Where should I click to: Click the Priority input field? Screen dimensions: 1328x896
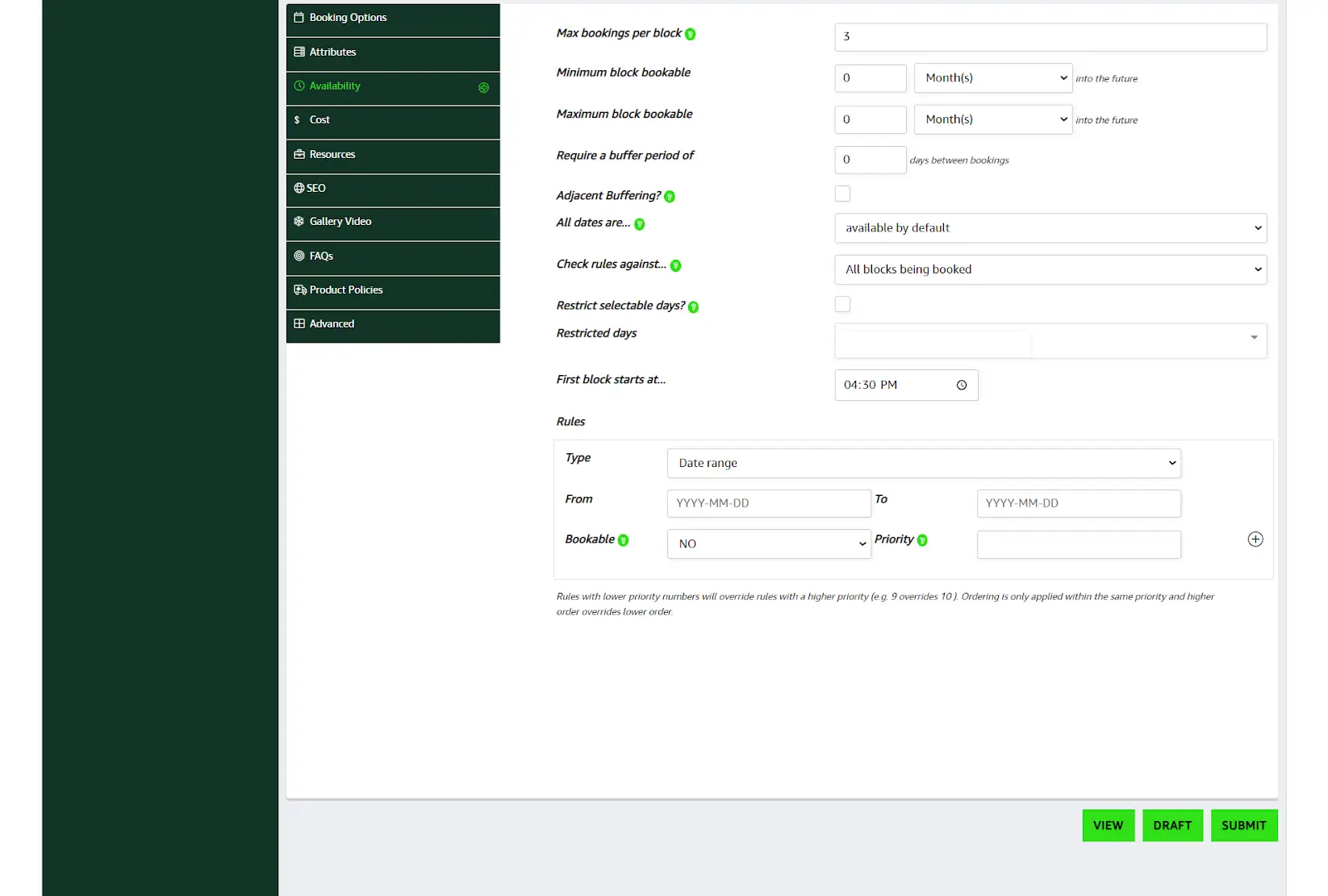click(x=1079, y=544)
